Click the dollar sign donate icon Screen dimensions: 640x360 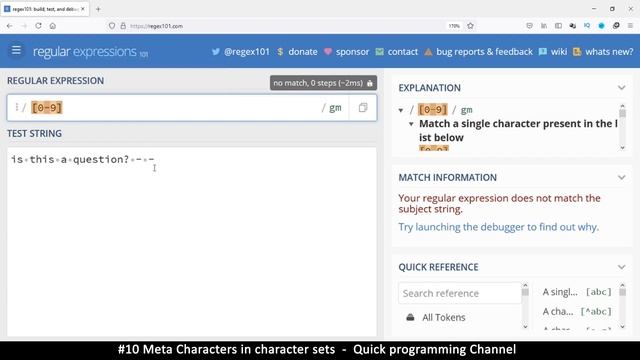click(280, 52)
